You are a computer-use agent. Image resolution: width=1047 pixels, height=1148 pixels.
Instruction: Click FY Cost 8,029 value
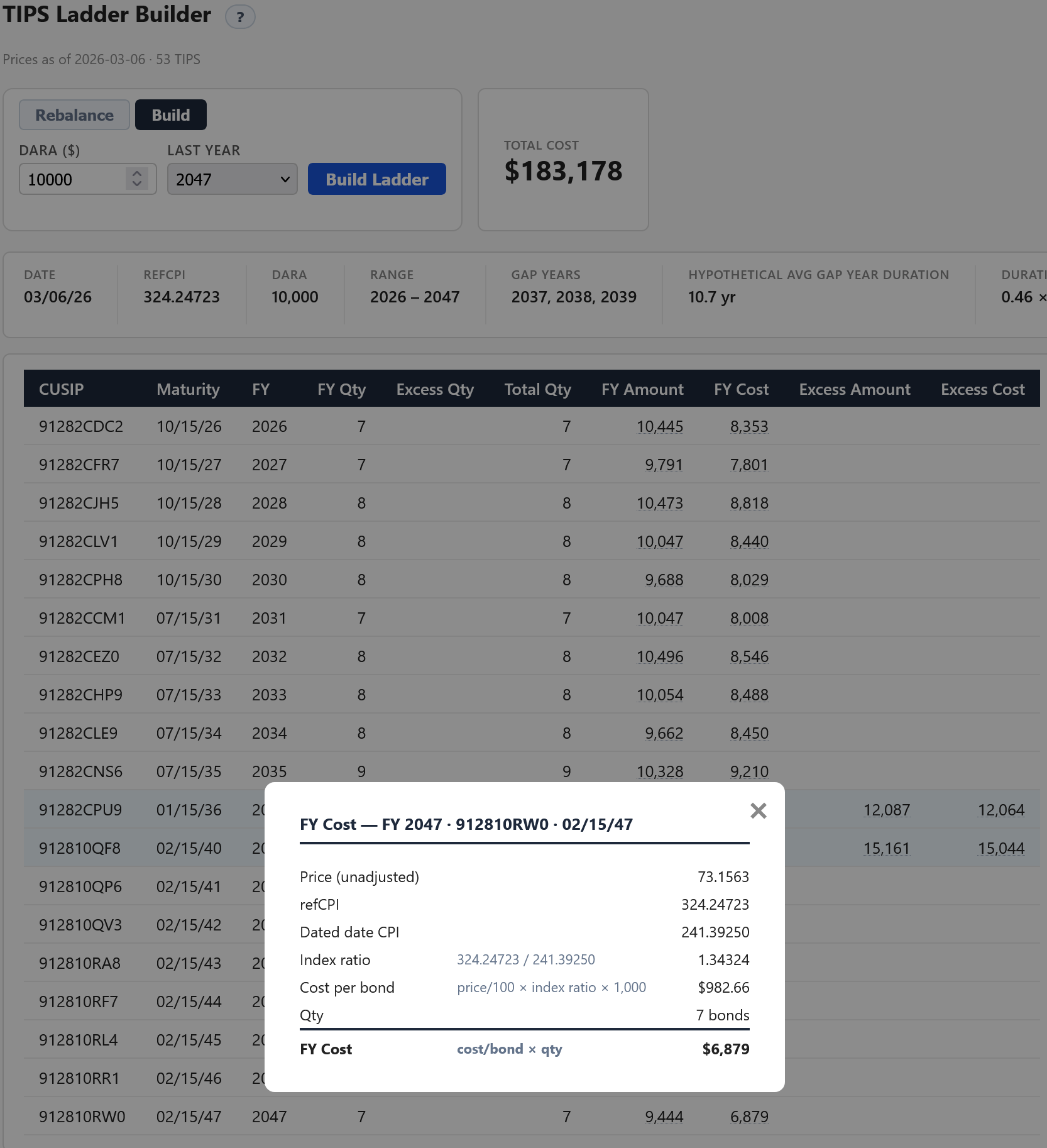click(x=749, y=580)
